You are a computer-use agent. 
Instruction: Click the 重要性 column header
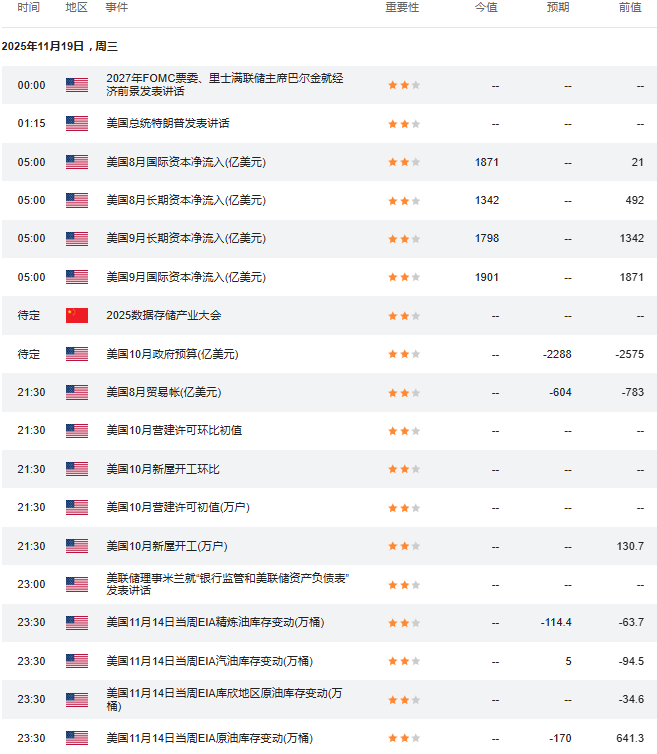tap(402, 7)
